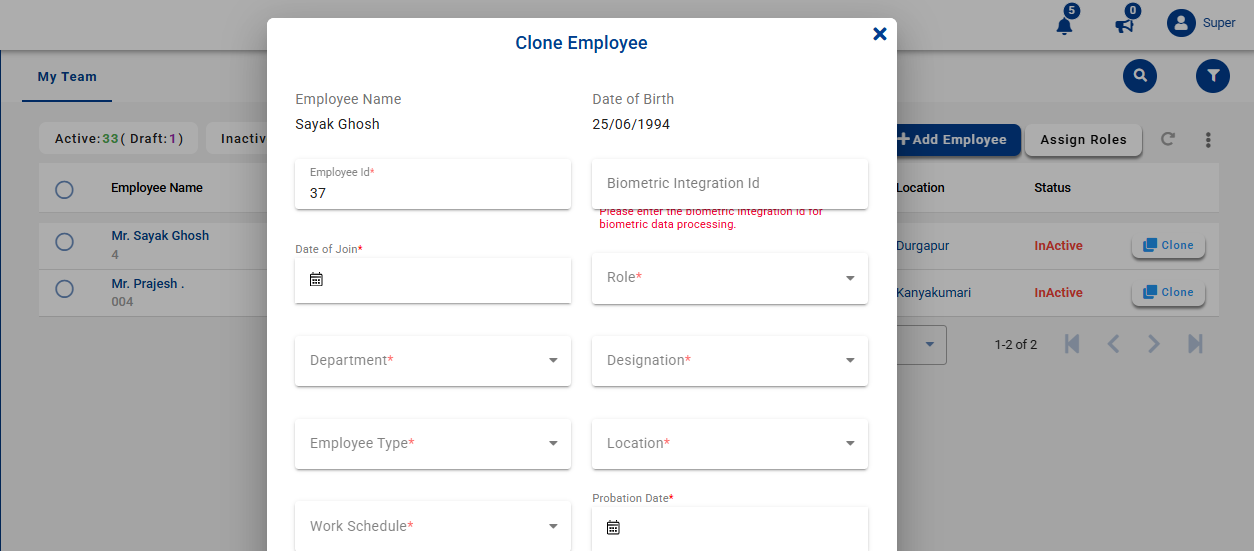This screenshot has width=1254, height=551.
Task: Select the Mr. Sayak Ghosh row radio button
Action: [x=64, y=242]
